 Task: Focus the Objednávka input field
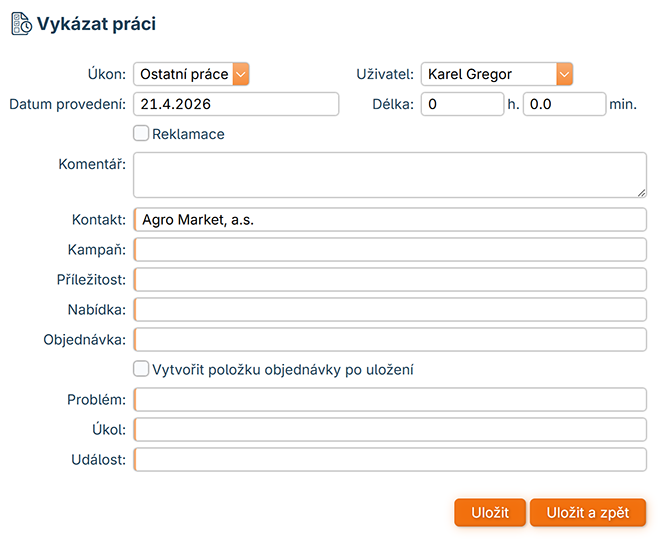[x=390, y=340]
